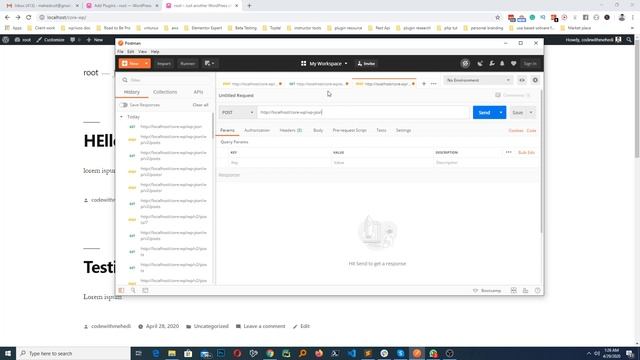Toggle Save Responses switch
Screen dimensions: 640x360
pos(123,105)
